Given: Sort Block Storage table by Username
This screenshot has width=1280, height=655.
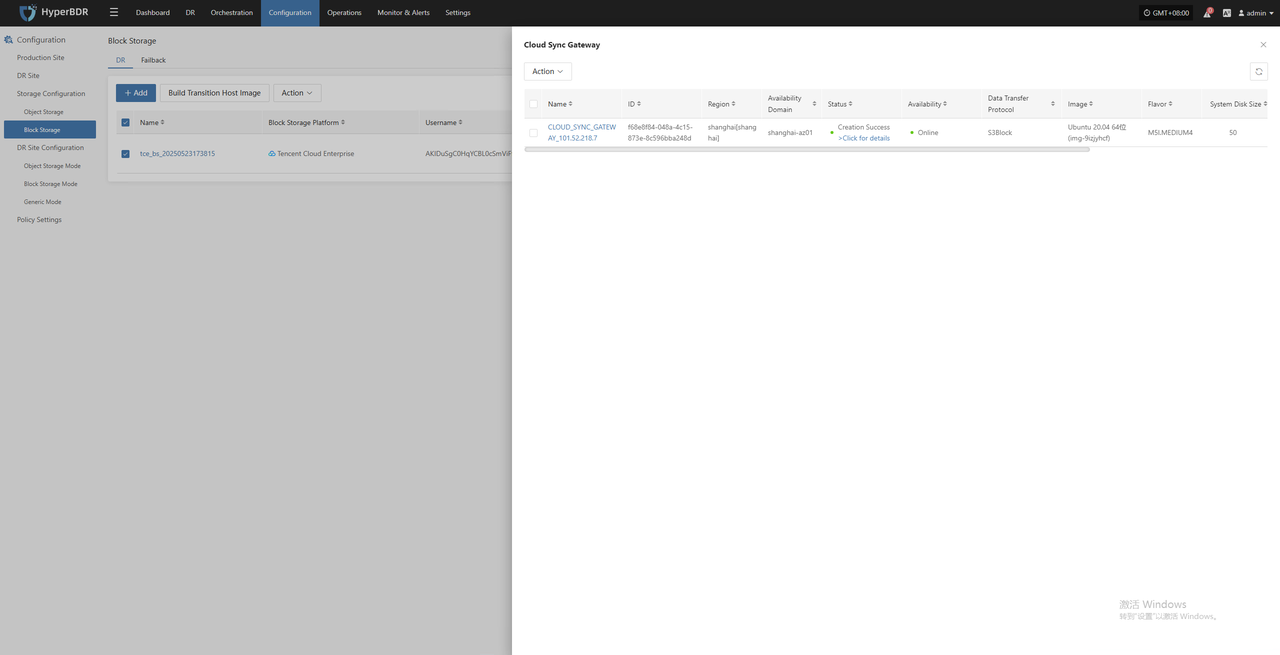Looking at the screenshot, I should (x=461, y=122).
